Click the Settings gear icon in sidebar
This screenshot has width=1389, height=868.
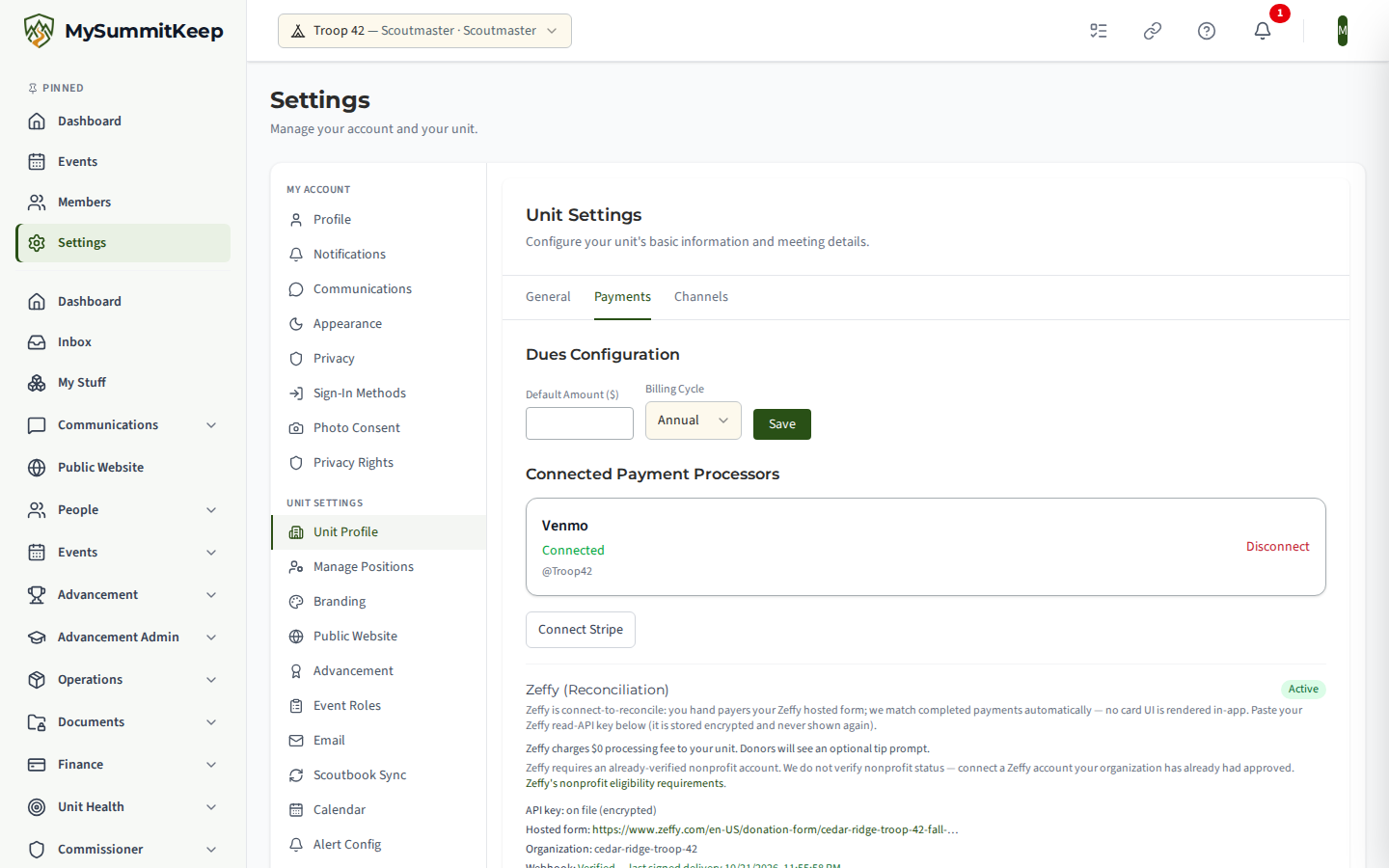coord(37,243)
